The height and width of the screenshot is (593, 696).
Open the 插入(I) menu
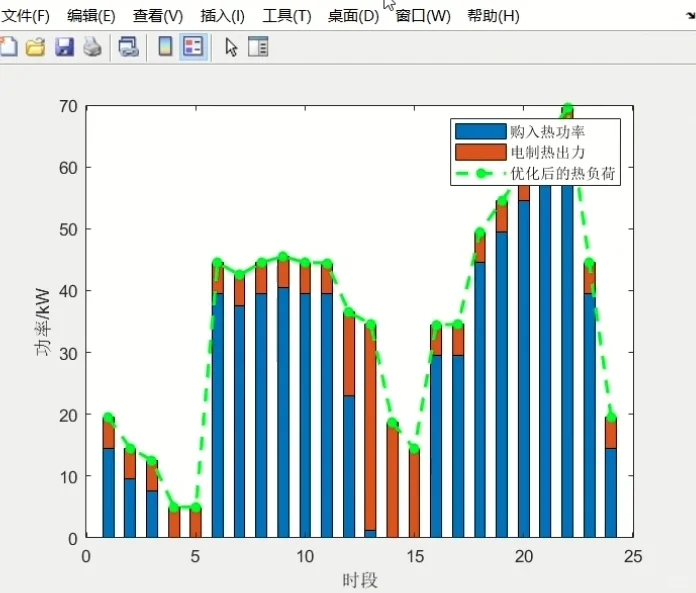click(x=222, y=16)
